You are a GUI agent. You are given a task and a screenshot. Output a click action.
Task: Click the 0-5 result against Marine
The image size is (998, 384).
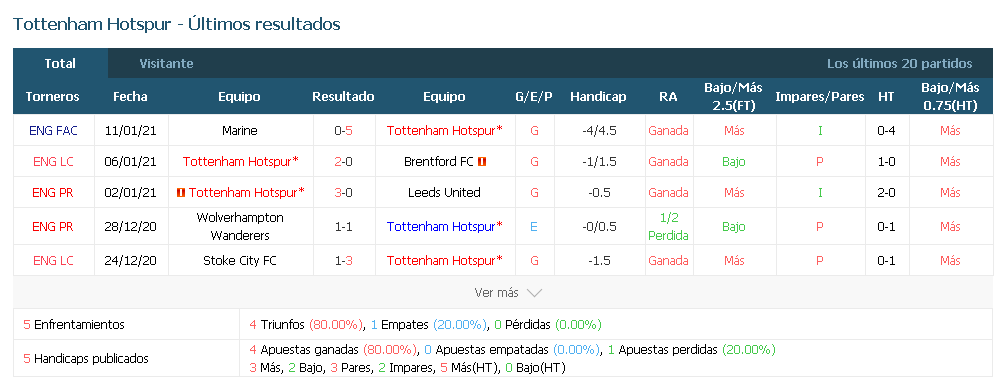click(x=344, y=131)
